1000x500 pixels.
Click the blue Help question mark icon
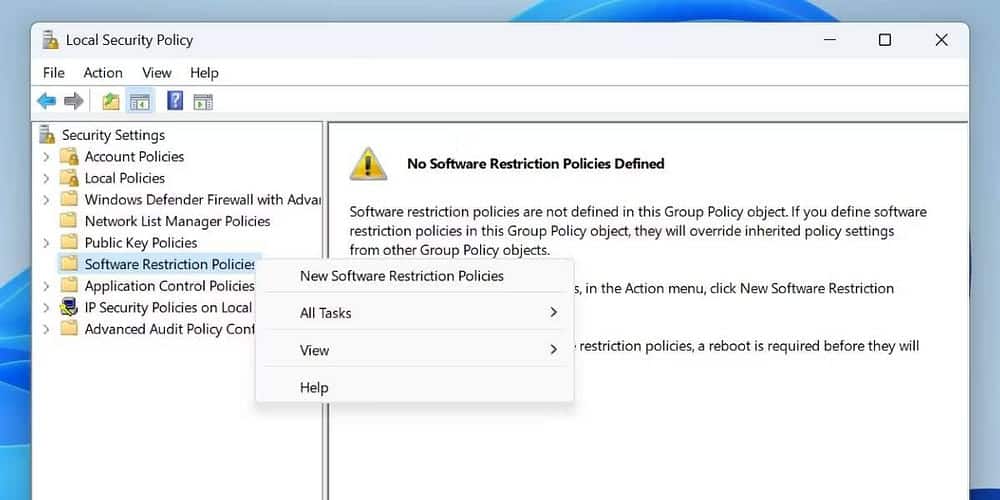tap(175, 101)
